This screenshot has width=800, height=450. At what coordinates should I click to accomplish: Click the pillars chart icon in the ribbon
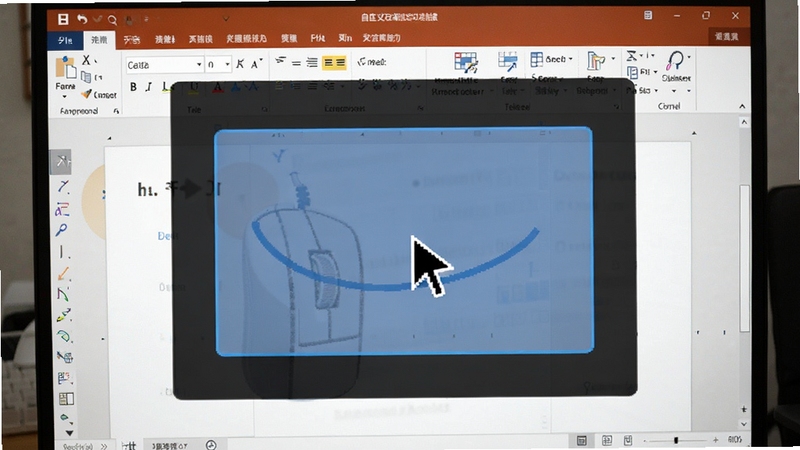coord(595,61)
